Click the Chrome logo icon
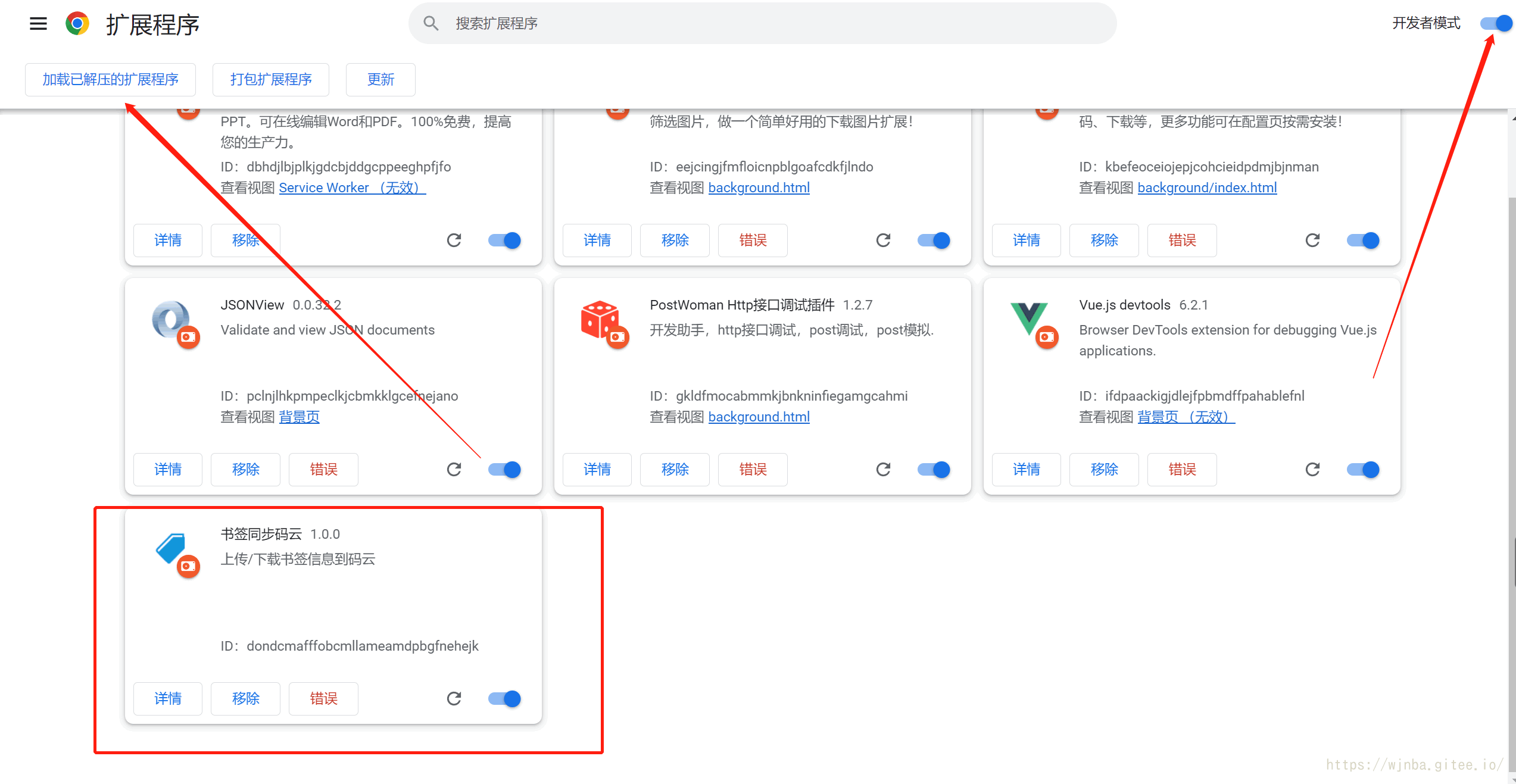The image size is (1516, 784). point(77,24)
